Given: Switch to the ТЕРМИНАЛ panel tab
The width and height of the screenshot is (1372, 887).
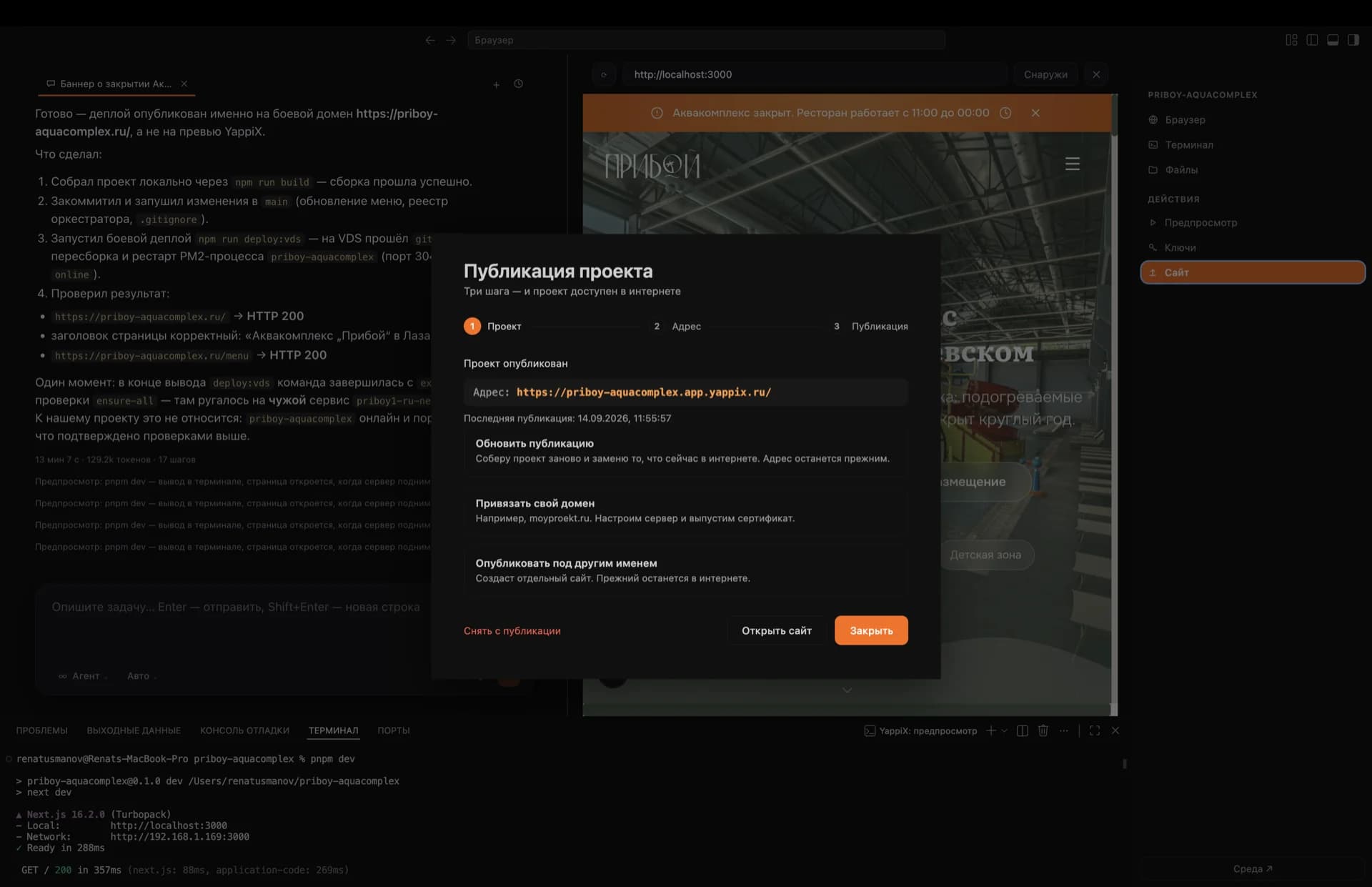Looking at the screenshot, I should (x=333, y=730).
